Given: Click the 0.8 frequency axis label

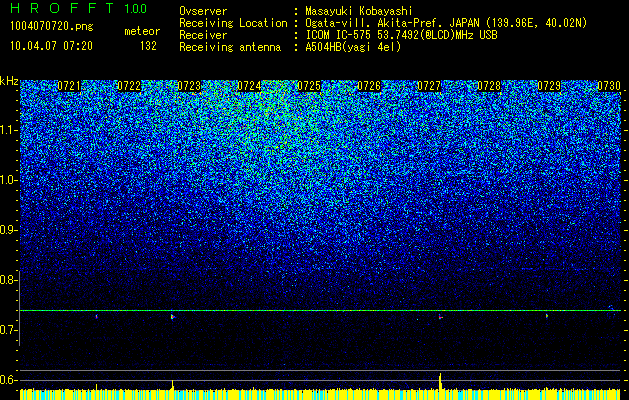Looking at the screenshot, I should click(8, 280).
